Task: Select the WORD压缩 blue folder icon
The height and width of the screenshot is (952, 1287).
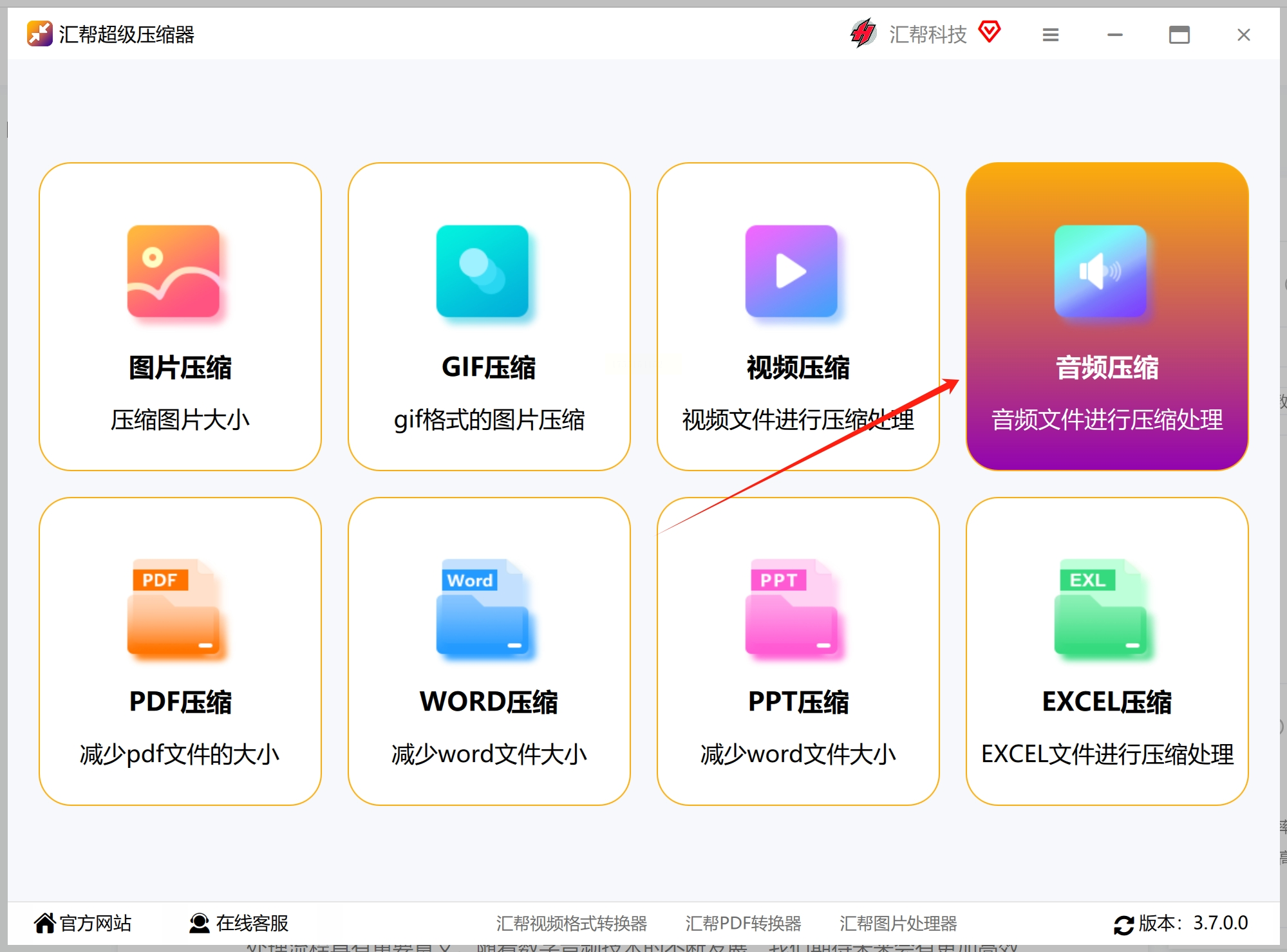Action: (482, 607)
